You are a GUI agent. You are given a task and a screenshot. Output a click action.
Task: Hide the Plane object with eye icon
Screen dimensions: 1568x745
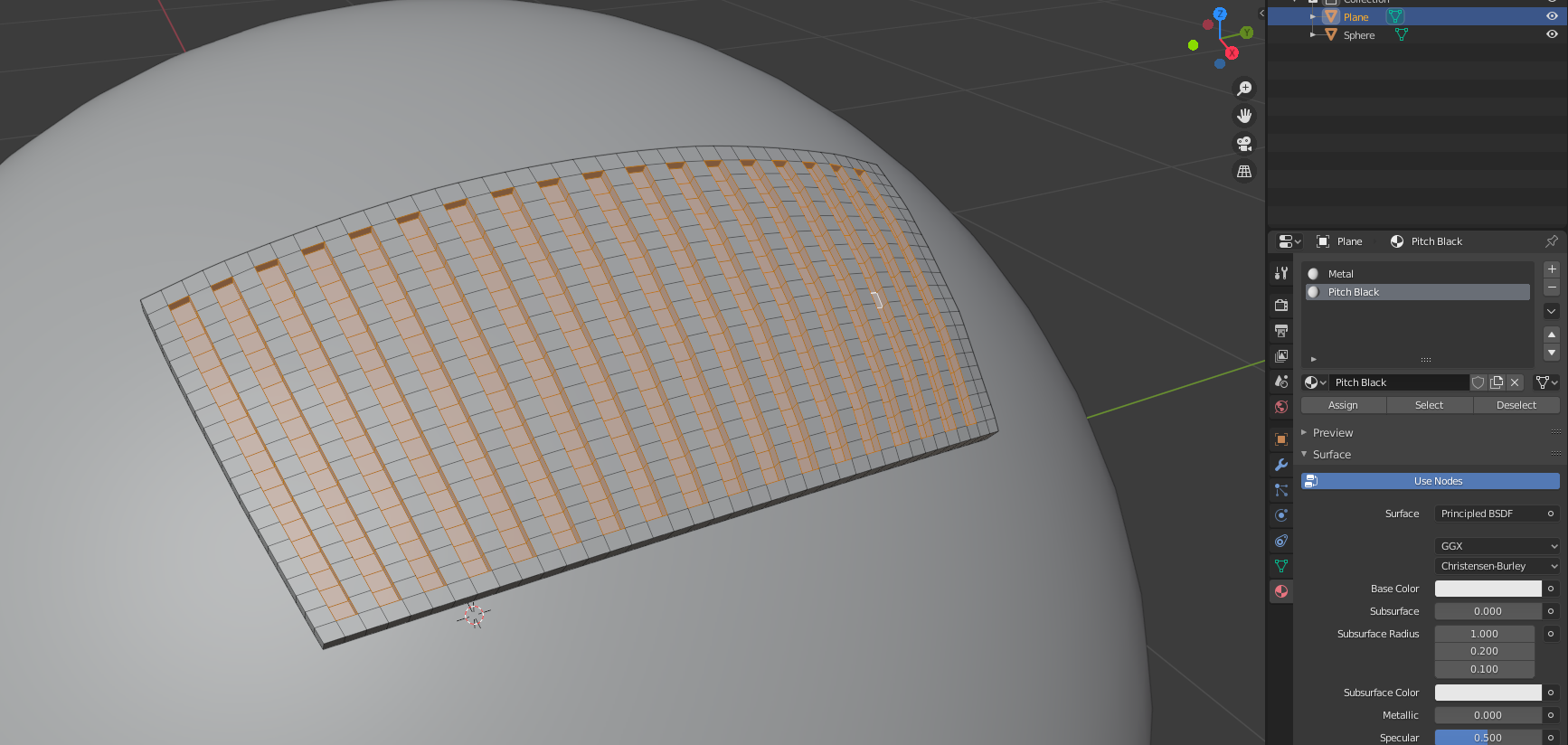tap(1552, 16)
